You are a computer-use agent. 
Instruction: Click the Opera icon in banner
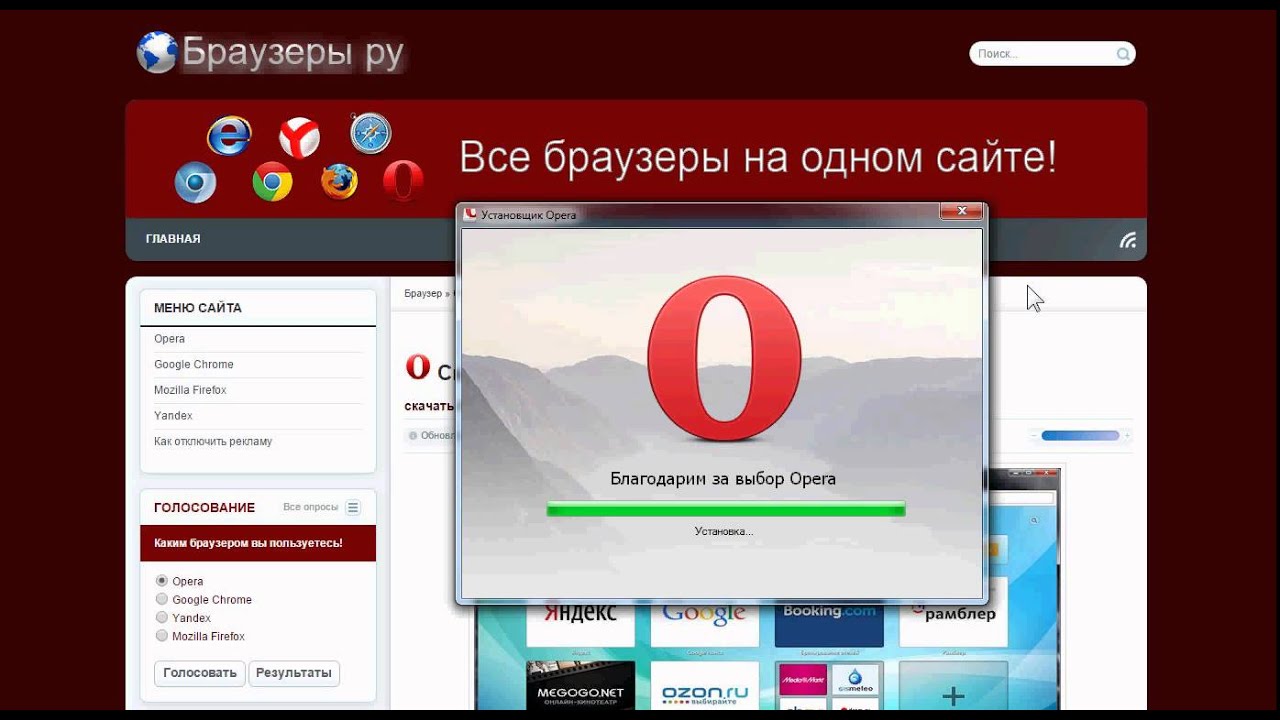pyautogui.click(x=403, y=181)
